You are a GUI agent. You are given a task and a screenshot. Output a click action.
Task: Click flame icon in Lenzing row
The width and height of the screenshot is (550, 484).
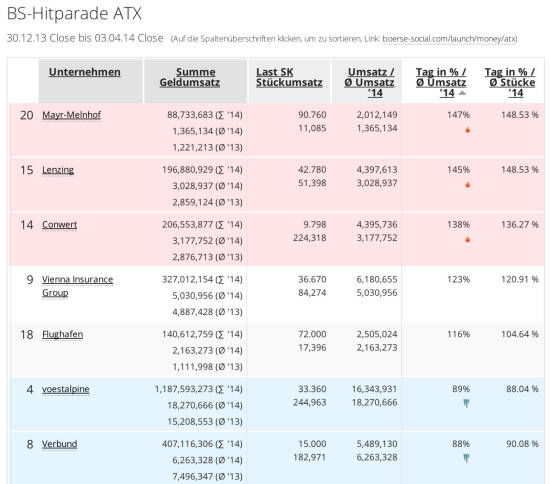(x=468, y=185)
